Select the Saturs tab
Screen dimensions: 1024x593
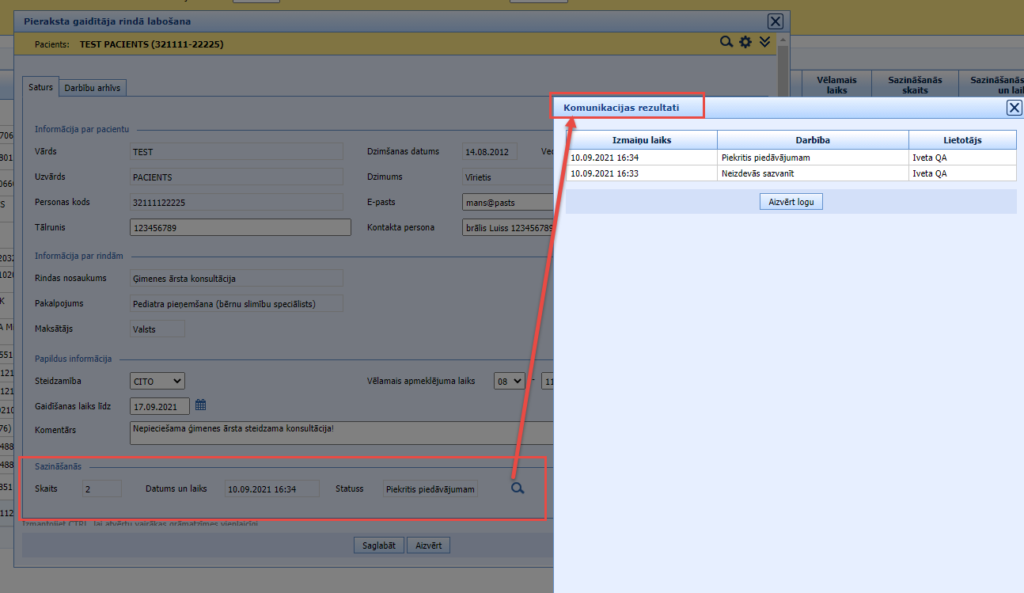tap(41, 88)
